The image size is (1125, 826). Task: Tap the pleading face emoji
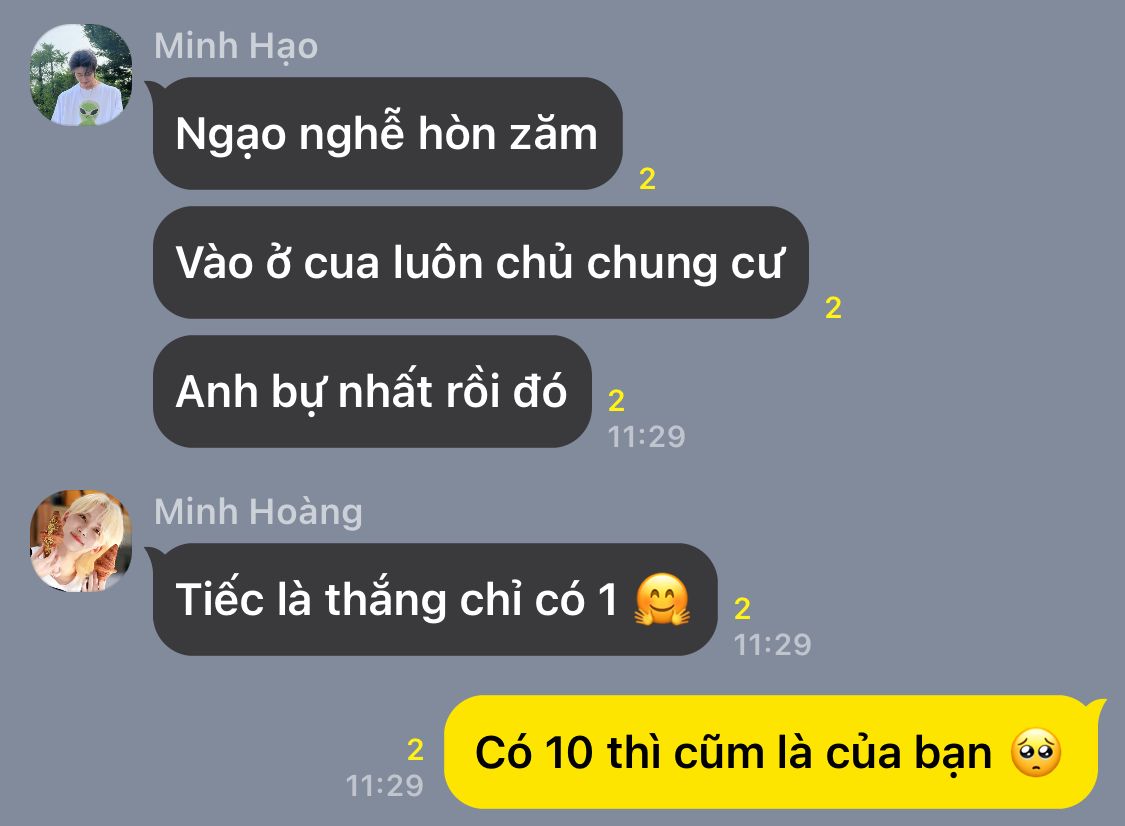pyautogui.click(x=1035, y=752)
